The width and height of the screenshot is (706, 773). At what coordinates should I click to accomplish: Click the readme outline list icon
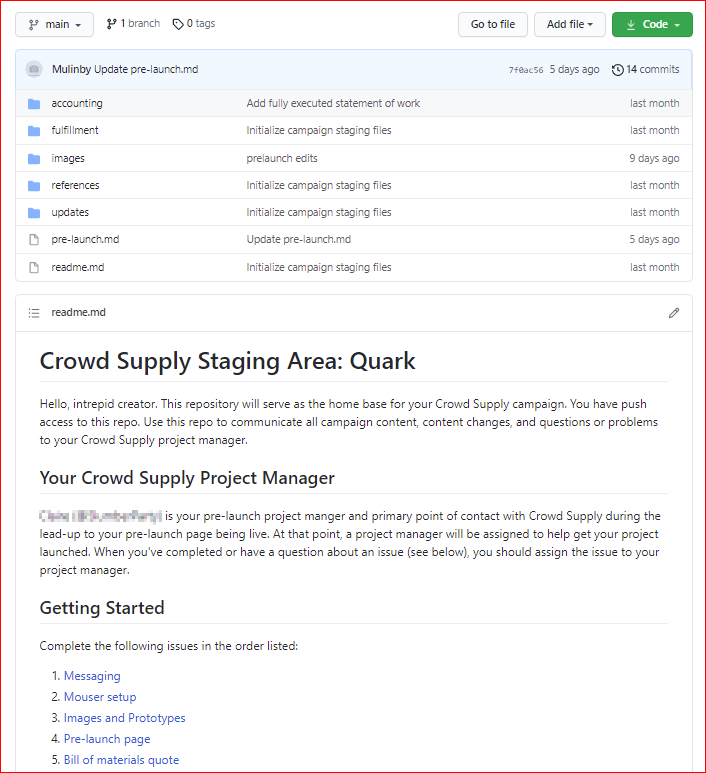click(34, 313)
